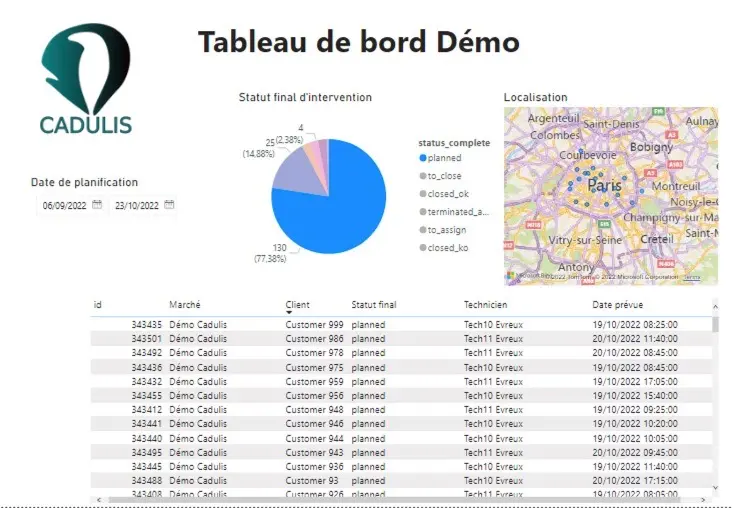
Task: Click the Marché column header
Action: click(x=185, y=304)
